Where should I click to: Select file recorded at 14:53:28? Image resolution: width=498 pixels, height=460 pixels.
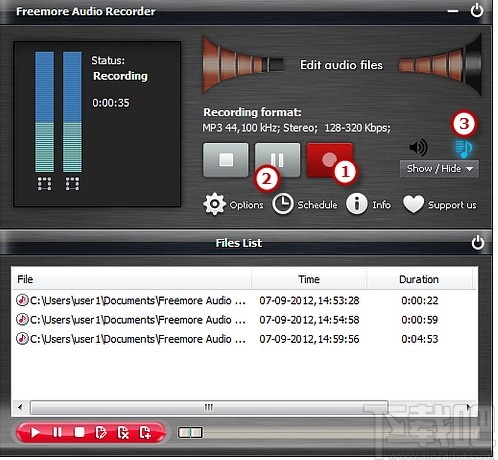tap(244, 300)
